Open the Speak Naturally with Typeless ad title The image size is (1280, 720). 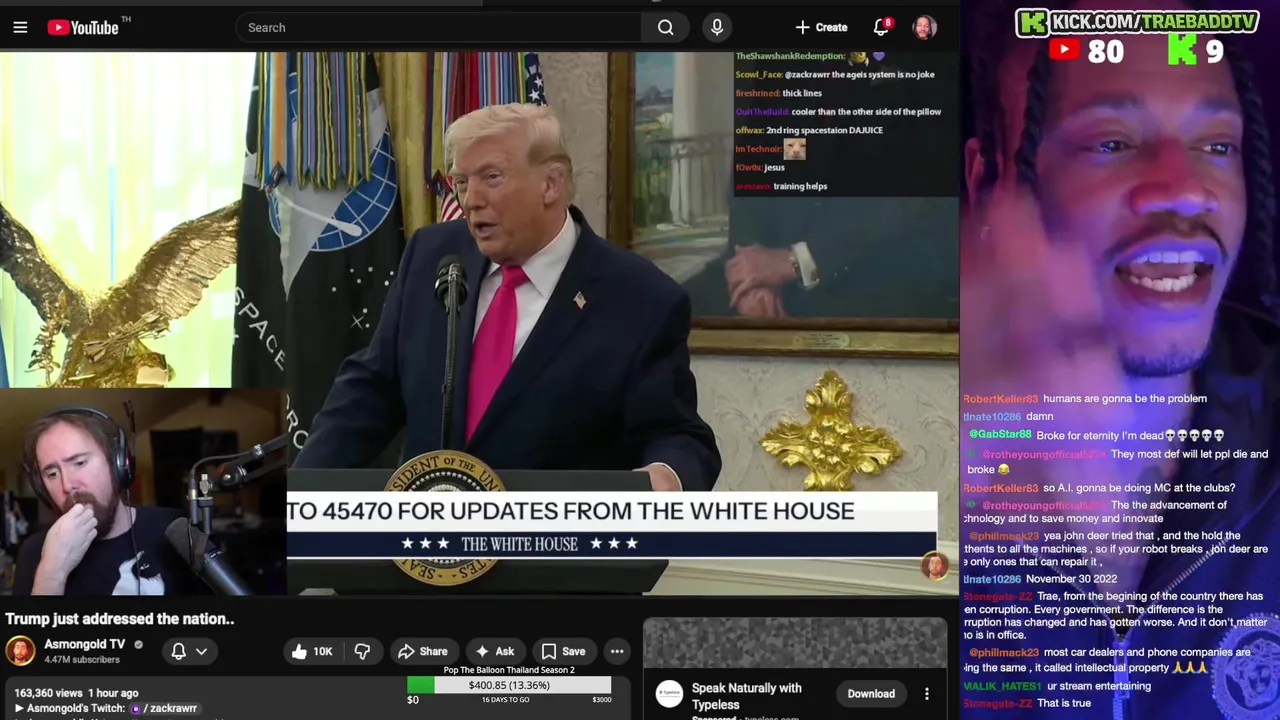[x=747, y=696]
